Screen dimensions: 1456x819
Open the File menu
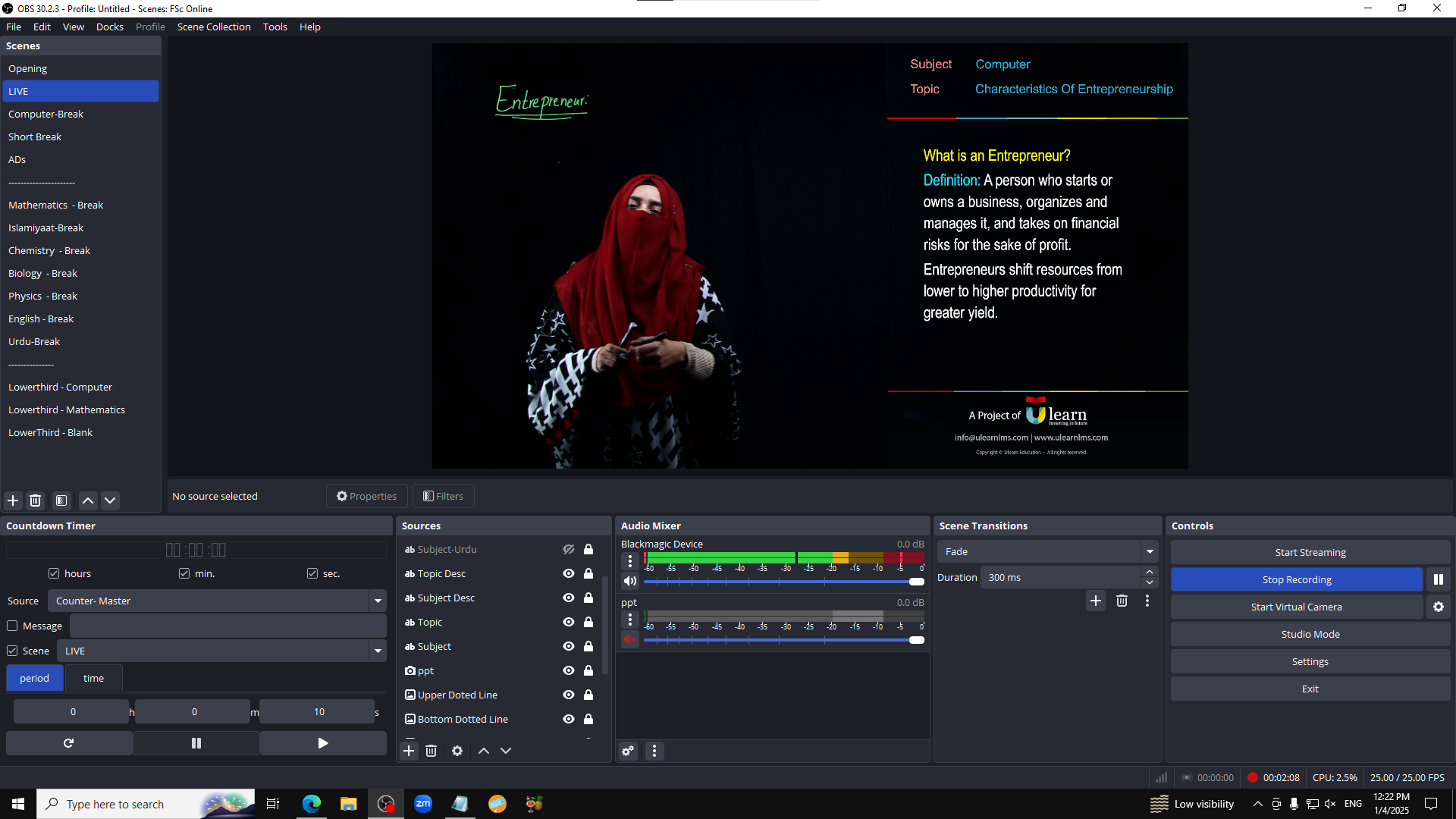coord(14,27)
